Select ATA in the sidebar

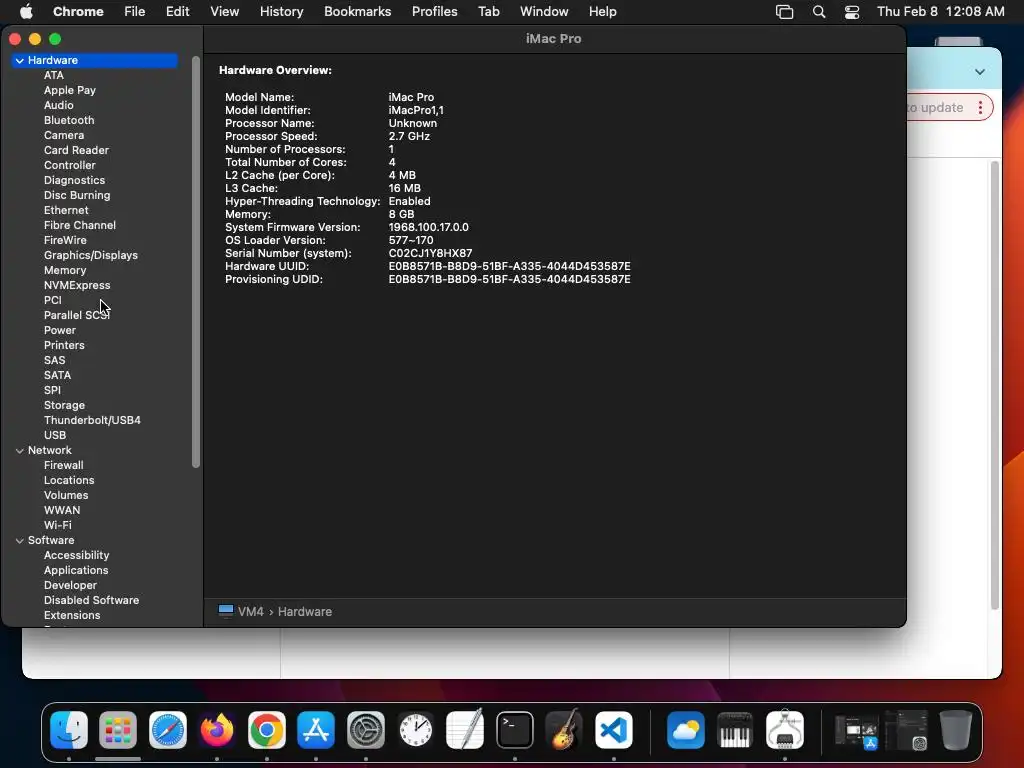point(54,75)
